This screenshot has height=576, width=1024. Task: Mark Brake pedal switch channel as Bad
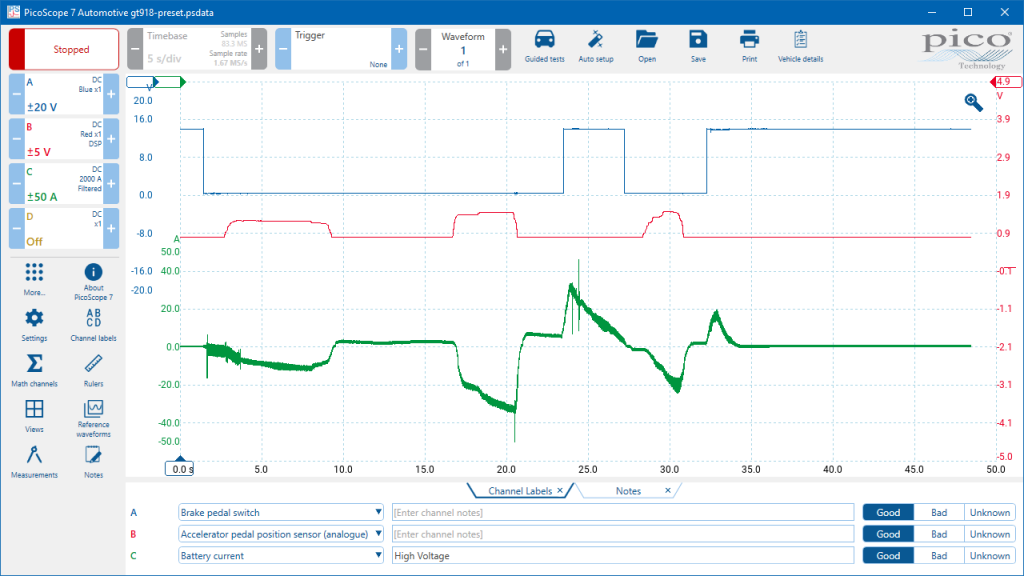(938, 512)
